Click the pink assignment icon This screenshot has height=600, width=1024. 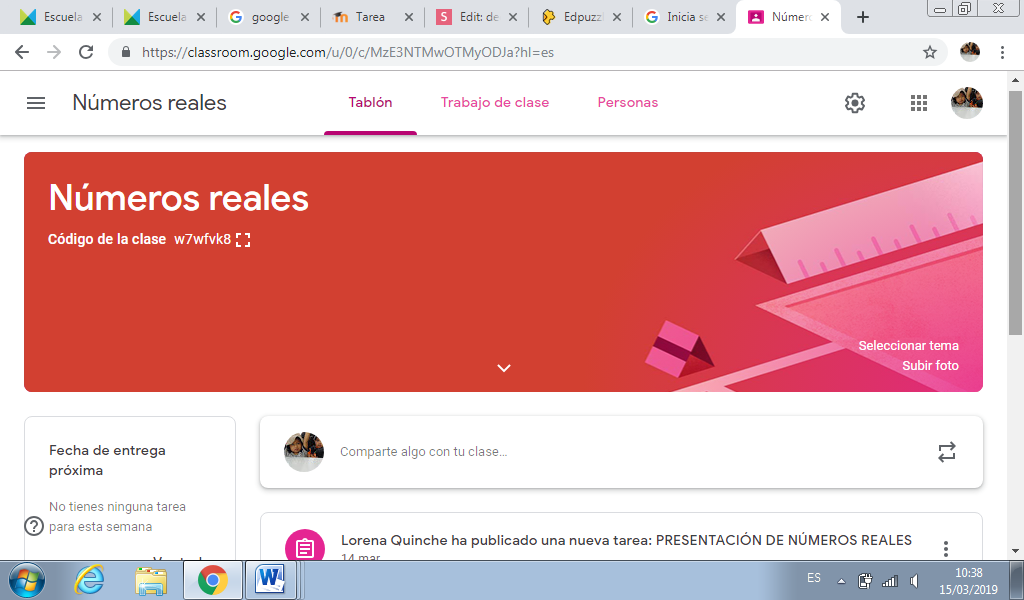[305, 545]
